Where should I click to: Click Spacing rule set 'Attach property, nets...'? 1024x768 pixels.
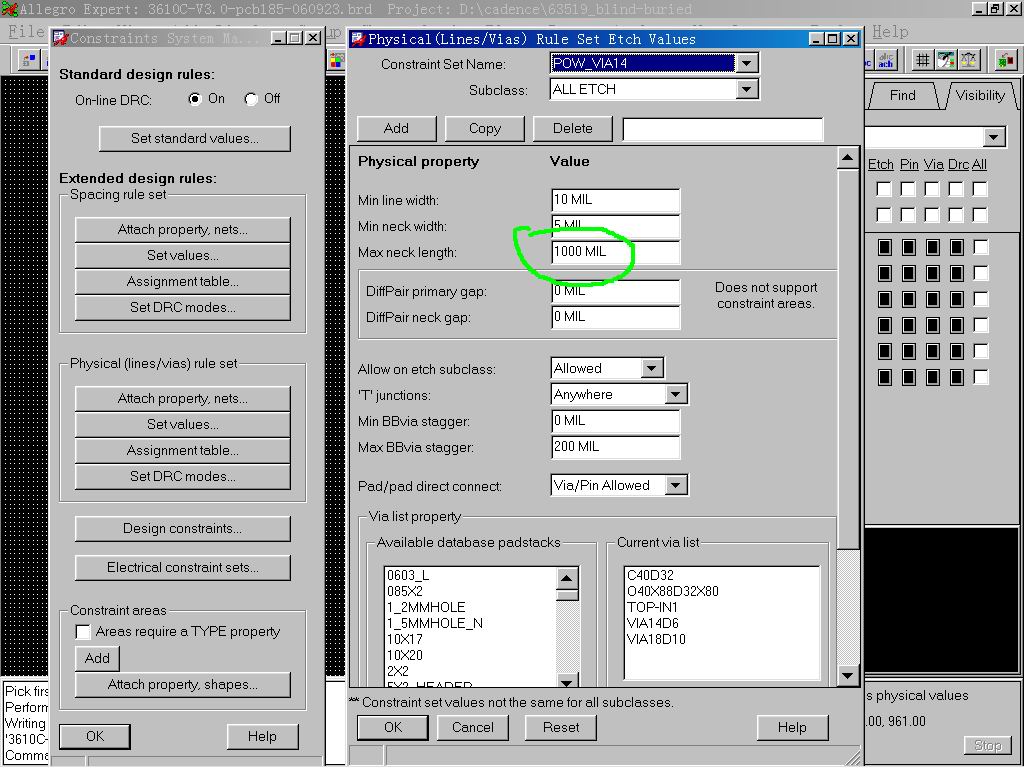point(182,229)
